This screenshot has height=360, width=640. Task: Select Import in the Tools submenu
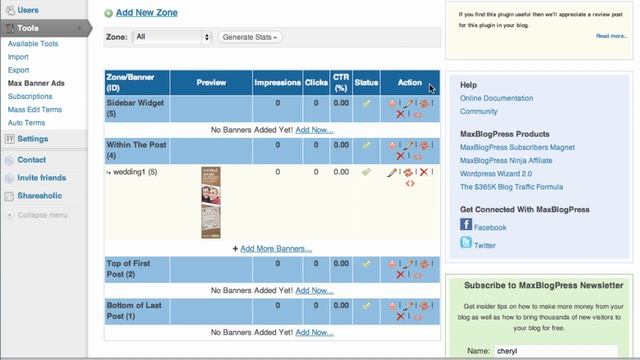(18, 57)
